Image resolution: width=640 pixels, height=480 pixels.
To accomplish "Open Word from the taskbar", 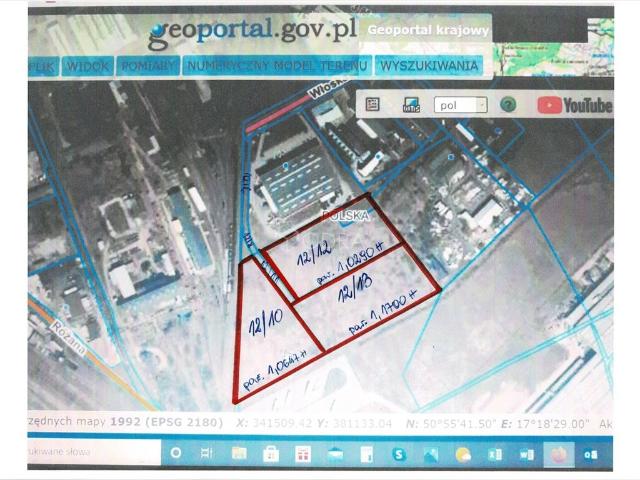I will [527, 454].
